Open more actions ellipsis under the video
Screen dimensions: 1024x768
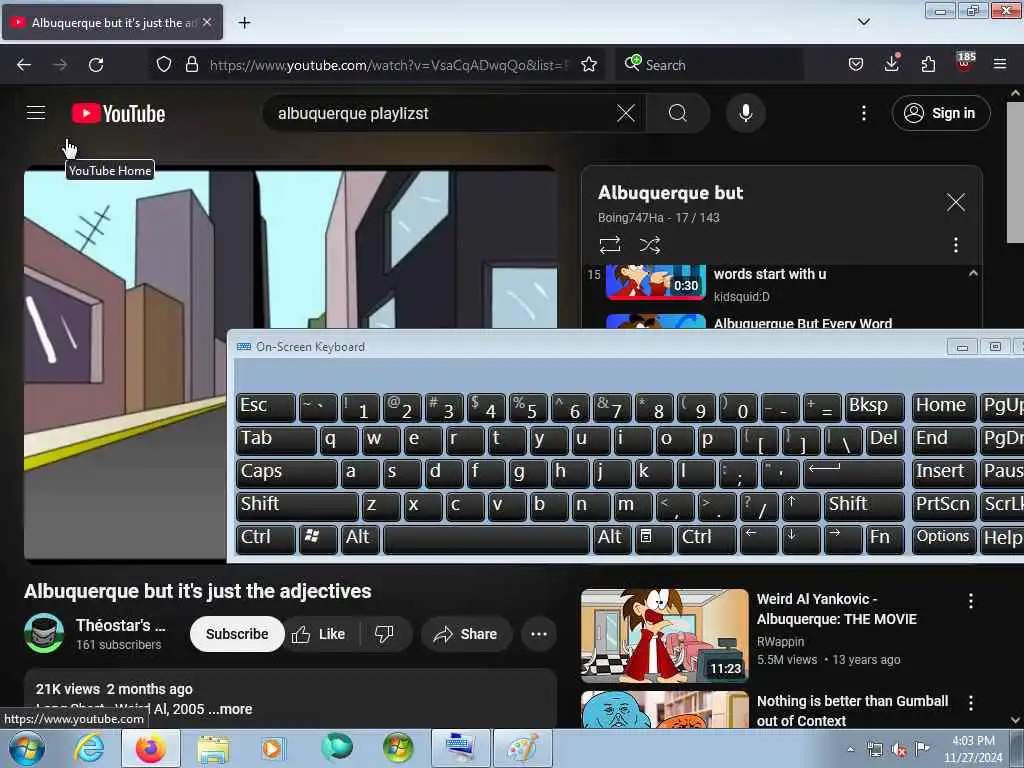coord(539,634)
